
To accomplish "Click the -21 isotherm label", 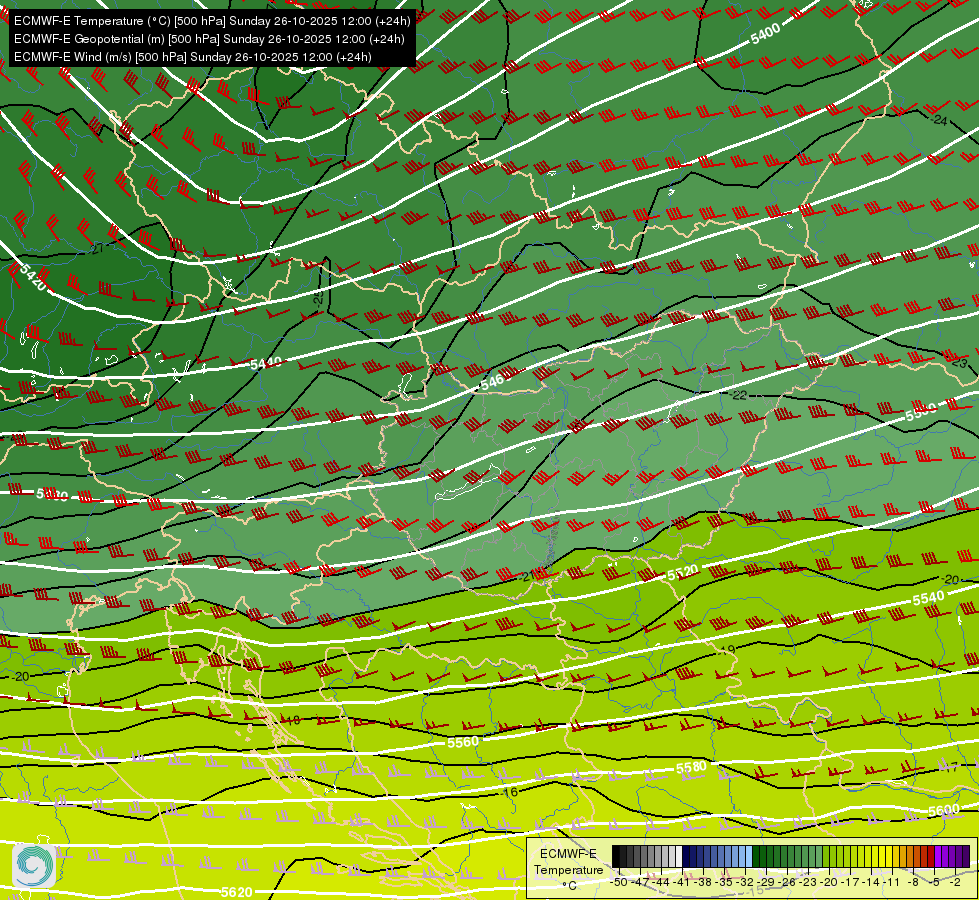I will [528, 576].
